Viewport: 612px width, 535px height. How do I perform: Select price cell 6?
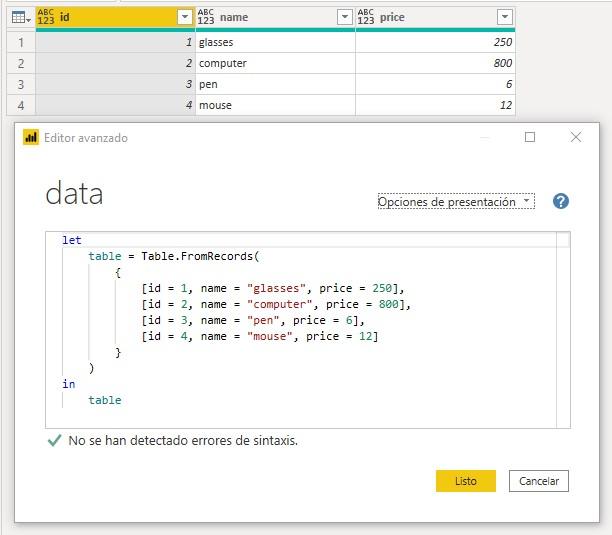click(435, 84)
